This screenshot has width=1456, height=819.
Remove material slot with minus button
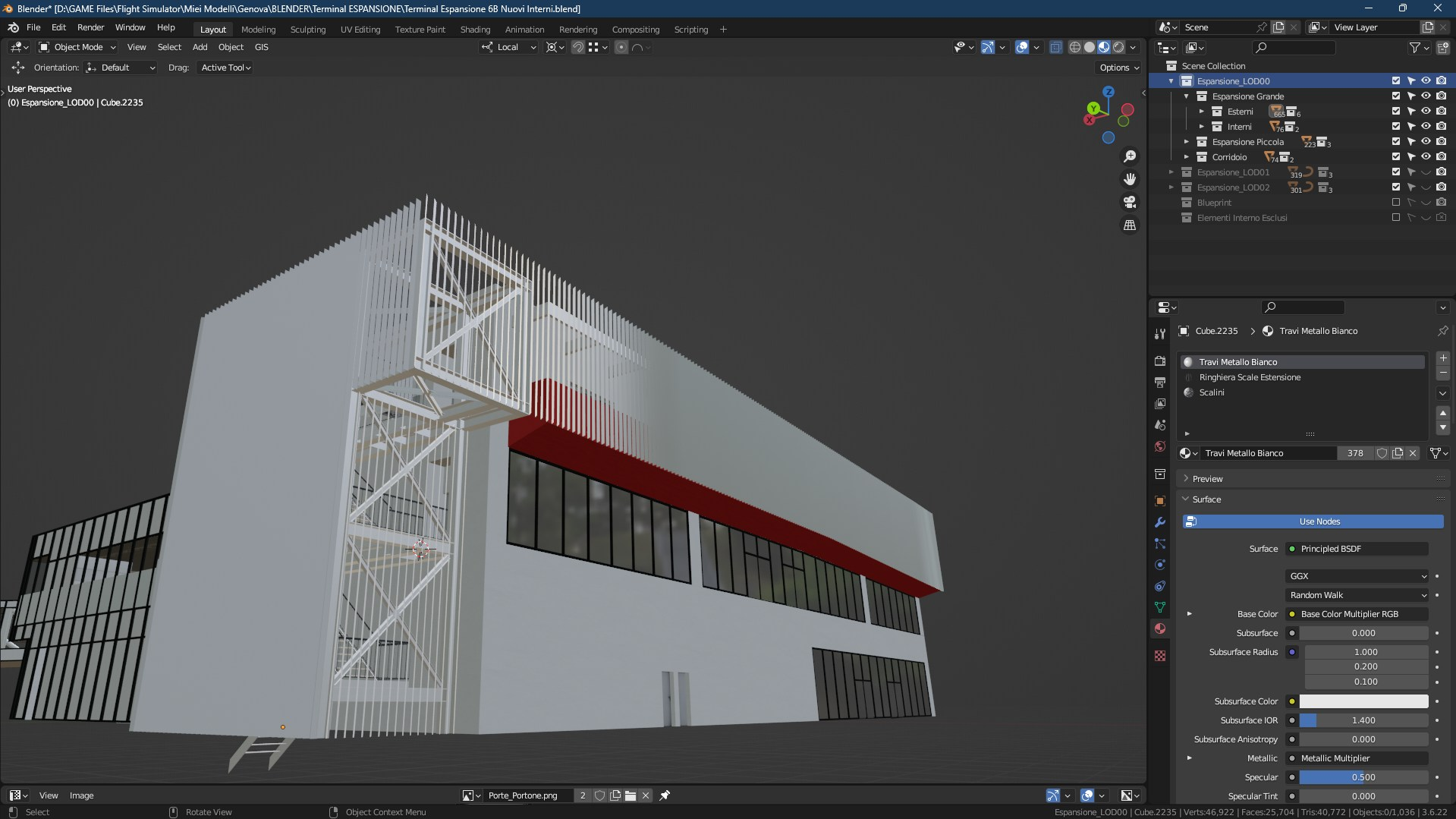tap(1443, 373)
